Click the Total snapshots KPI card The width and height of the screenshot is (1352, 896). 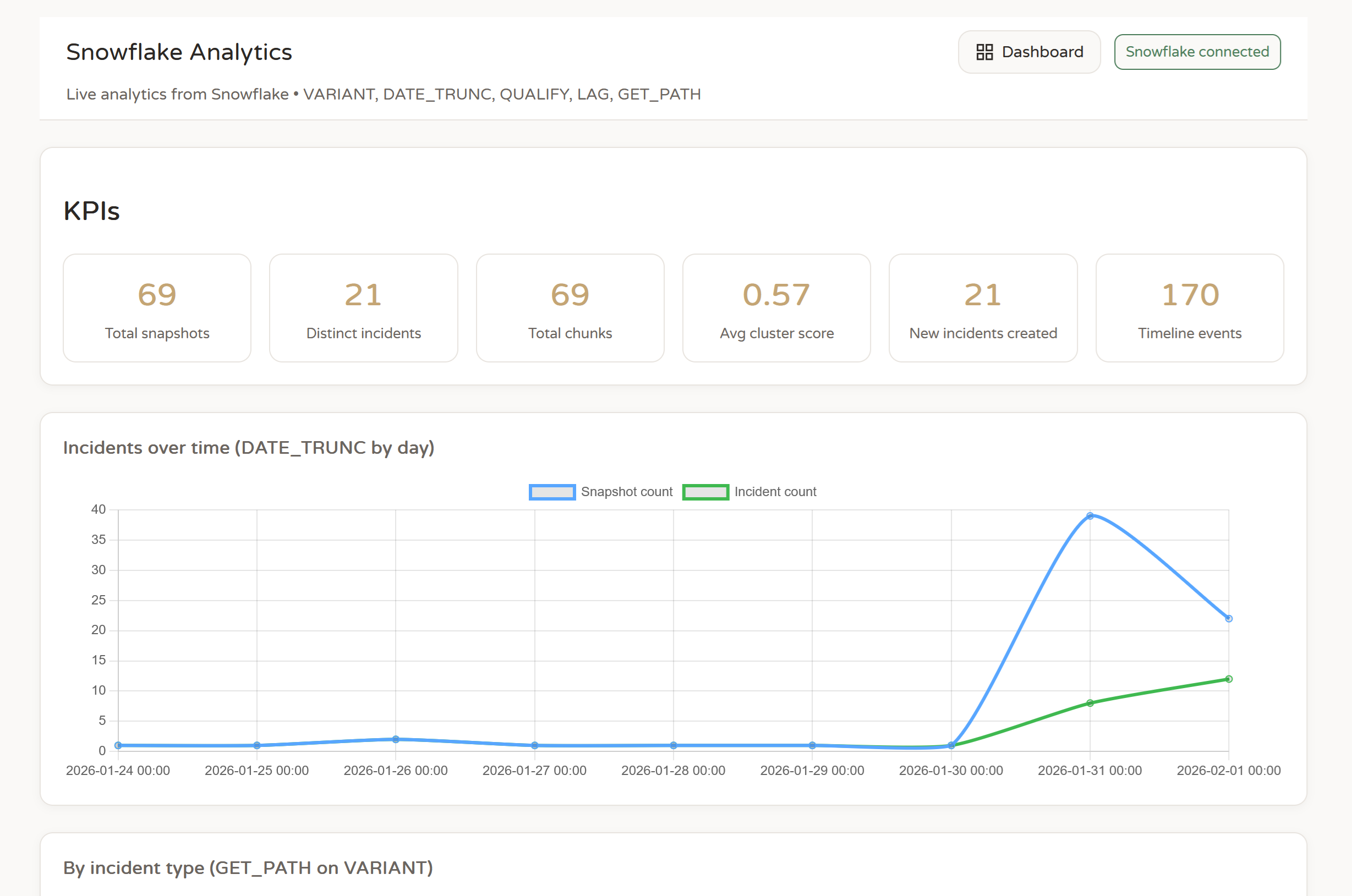pos(157,308)
